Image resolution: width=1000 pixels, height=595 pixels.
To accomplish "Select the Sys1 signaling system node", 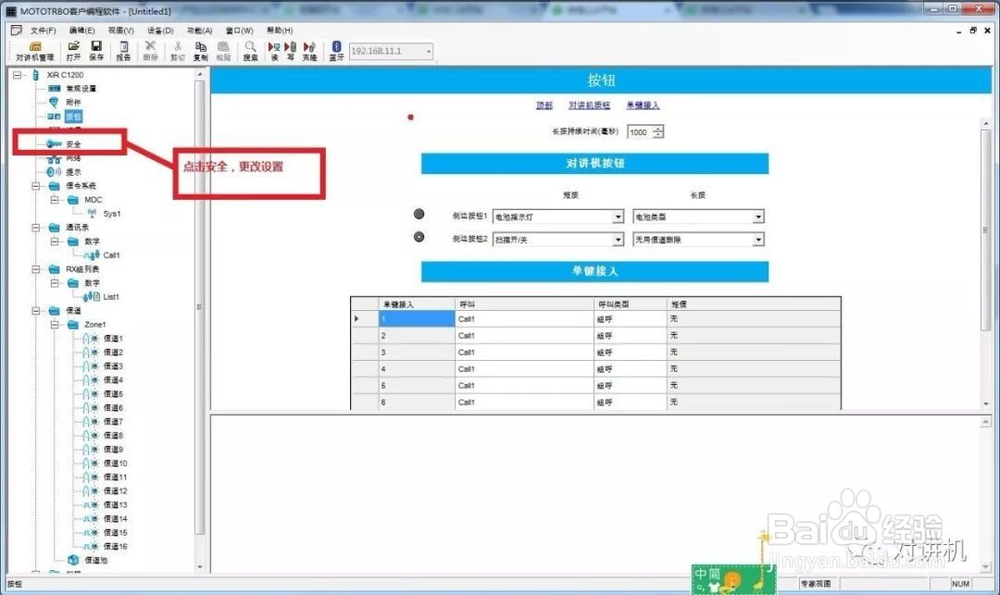I will point(112,214).
